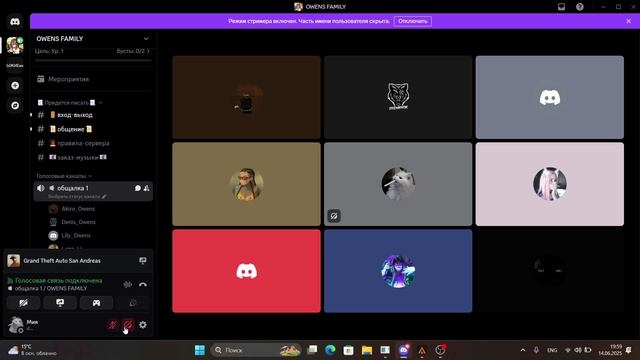Show hidden tray icons chevron
Viewport: 640px width, 360px height.
coord(523,350)
